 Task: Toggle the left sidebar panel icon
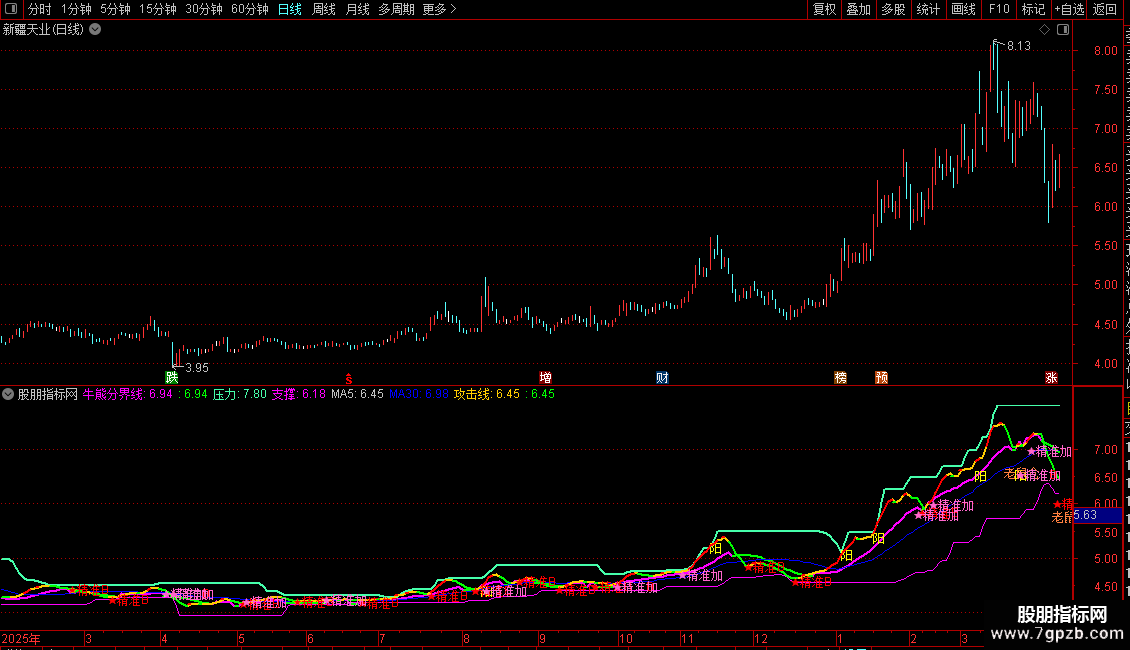pos(11,9)
